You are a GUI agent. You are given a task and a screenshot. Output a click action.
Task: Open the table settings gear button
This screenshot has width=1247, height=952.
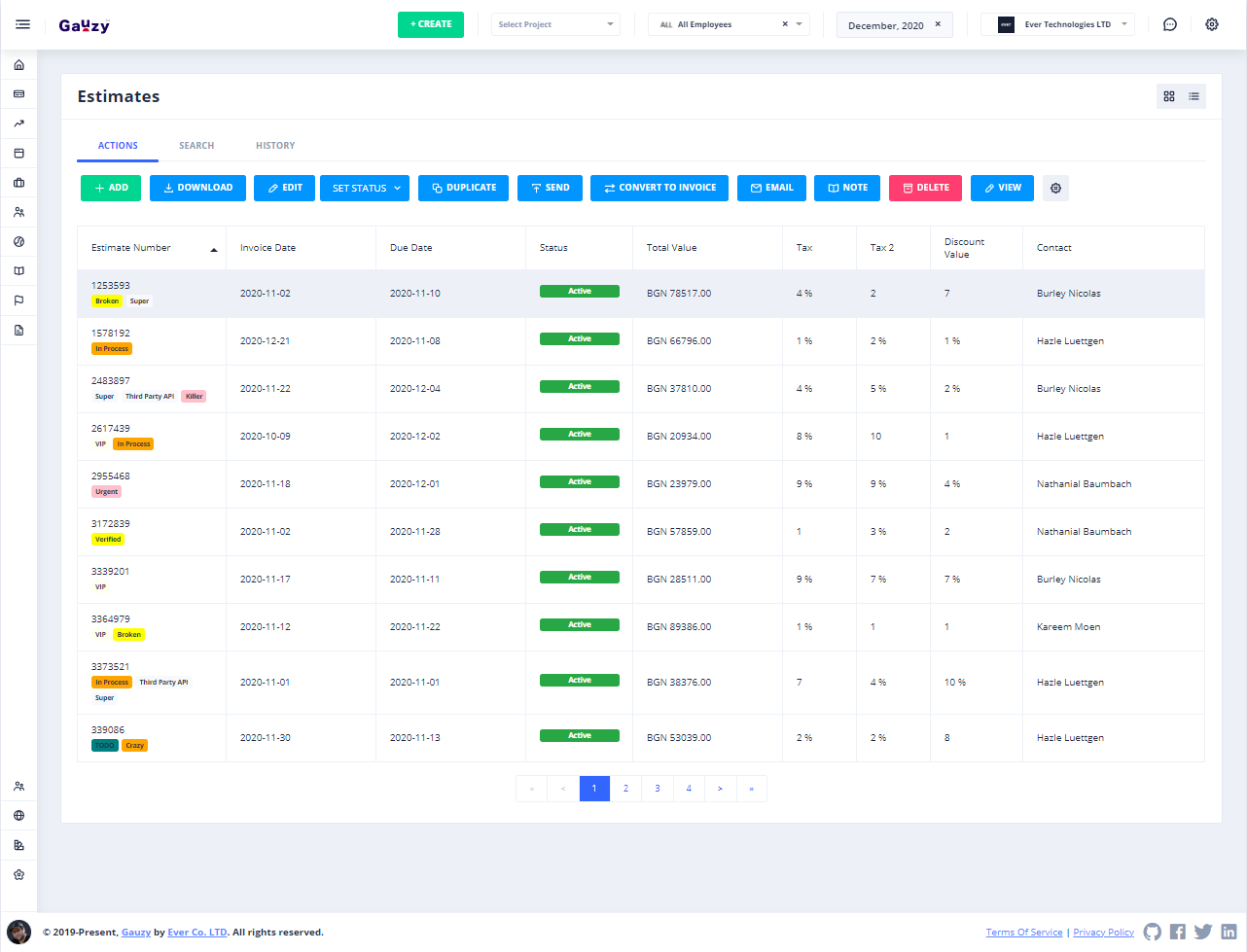click(1055, 188)
